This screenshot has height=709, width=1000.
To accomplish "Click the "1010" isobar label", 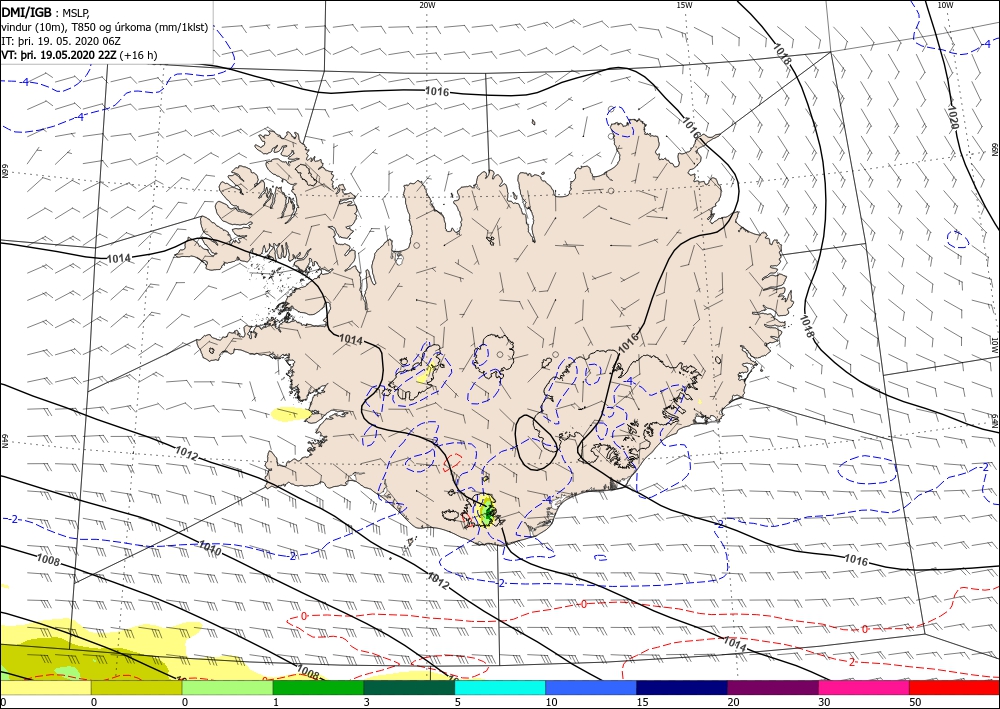I will pyautogui.click(x=210, y=548).
